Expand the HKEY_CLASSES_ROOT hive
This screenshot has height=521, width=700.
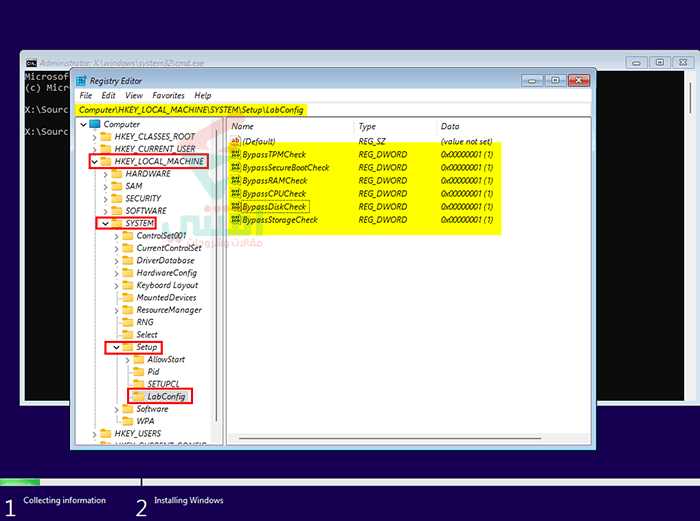tap(95, 137)
